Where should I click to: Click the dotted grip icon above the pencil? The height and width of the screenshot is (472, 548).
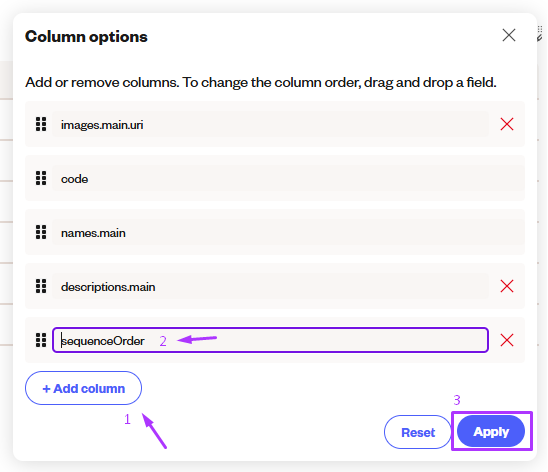pos(540,29)
